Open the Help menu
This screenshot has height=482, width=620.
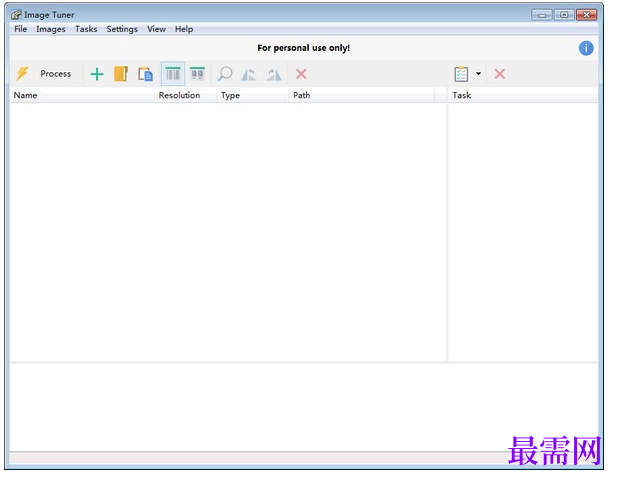pyautogui.click(x=184, y=29)
